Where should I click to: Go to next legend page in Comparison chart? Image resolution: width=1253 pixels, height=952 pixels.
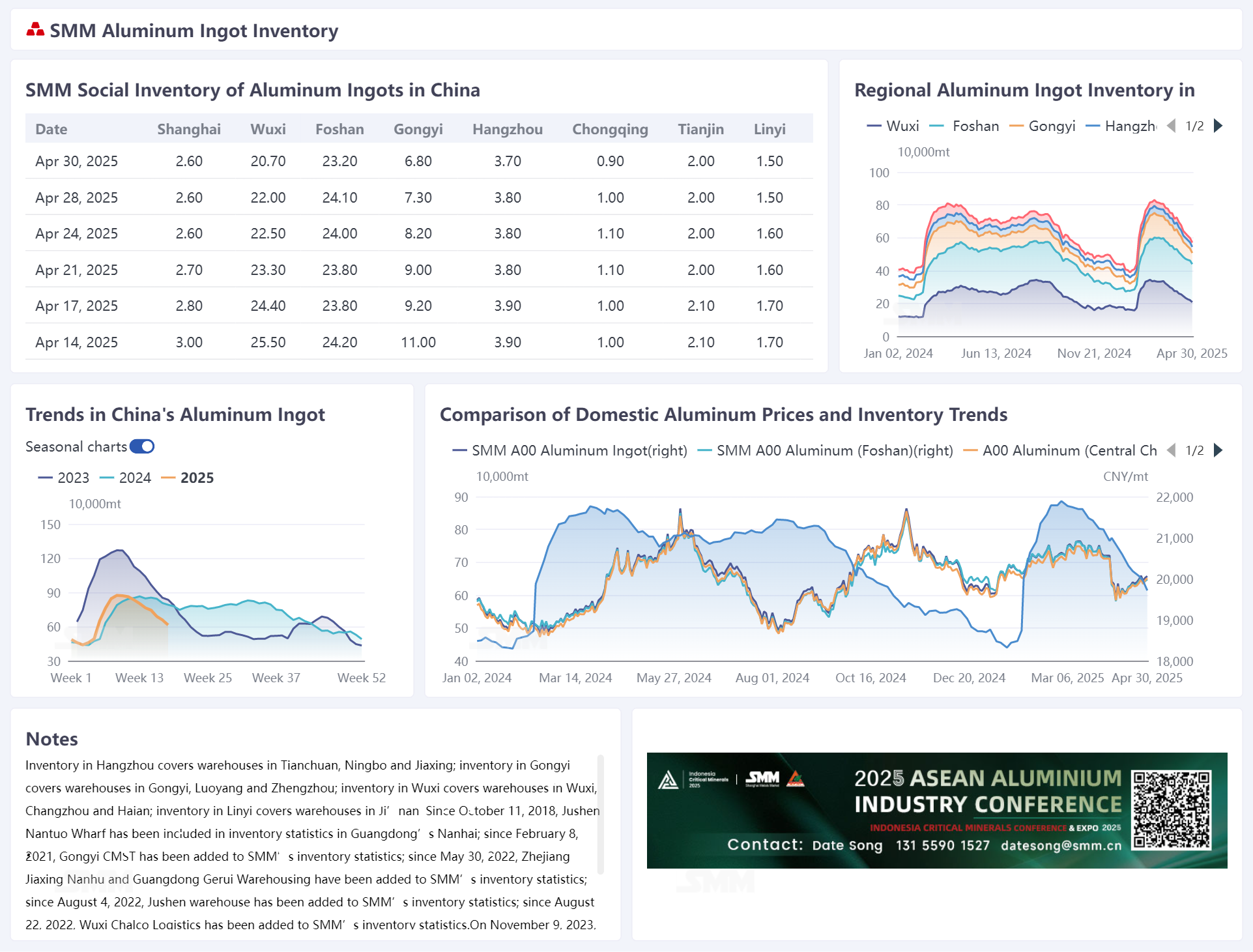coord(1218,450)
